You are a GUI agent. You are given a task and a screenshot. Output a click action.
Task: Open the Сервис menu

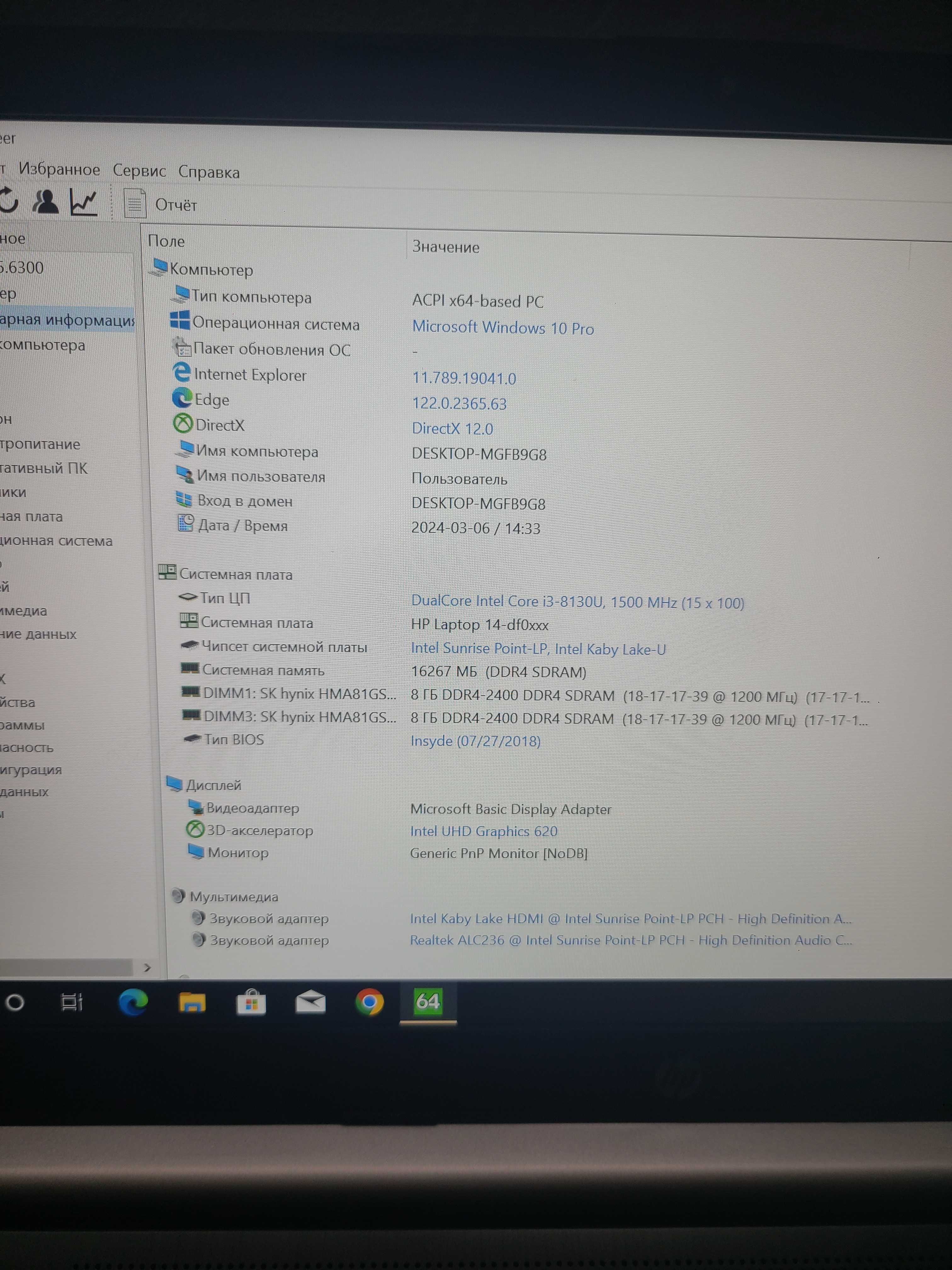[139, 170]
